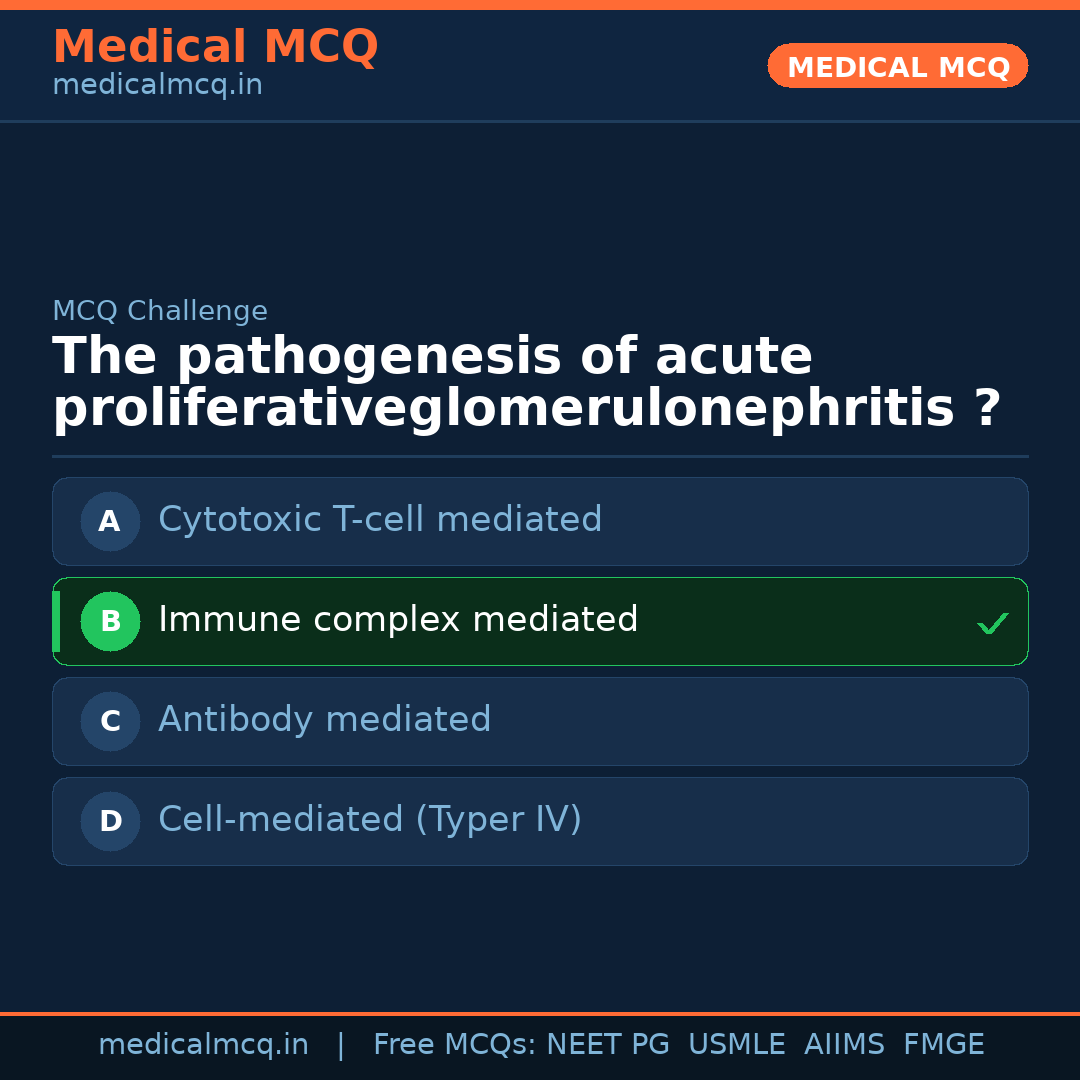Choose the "Antibody mediated" option
Screen dimensions: 1080x1080
325,720
